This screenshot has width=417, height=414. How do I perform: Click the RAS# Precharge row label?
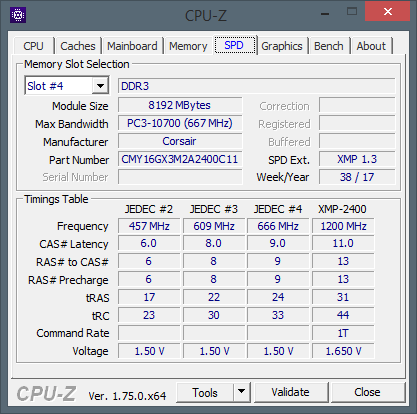point(68,280)
